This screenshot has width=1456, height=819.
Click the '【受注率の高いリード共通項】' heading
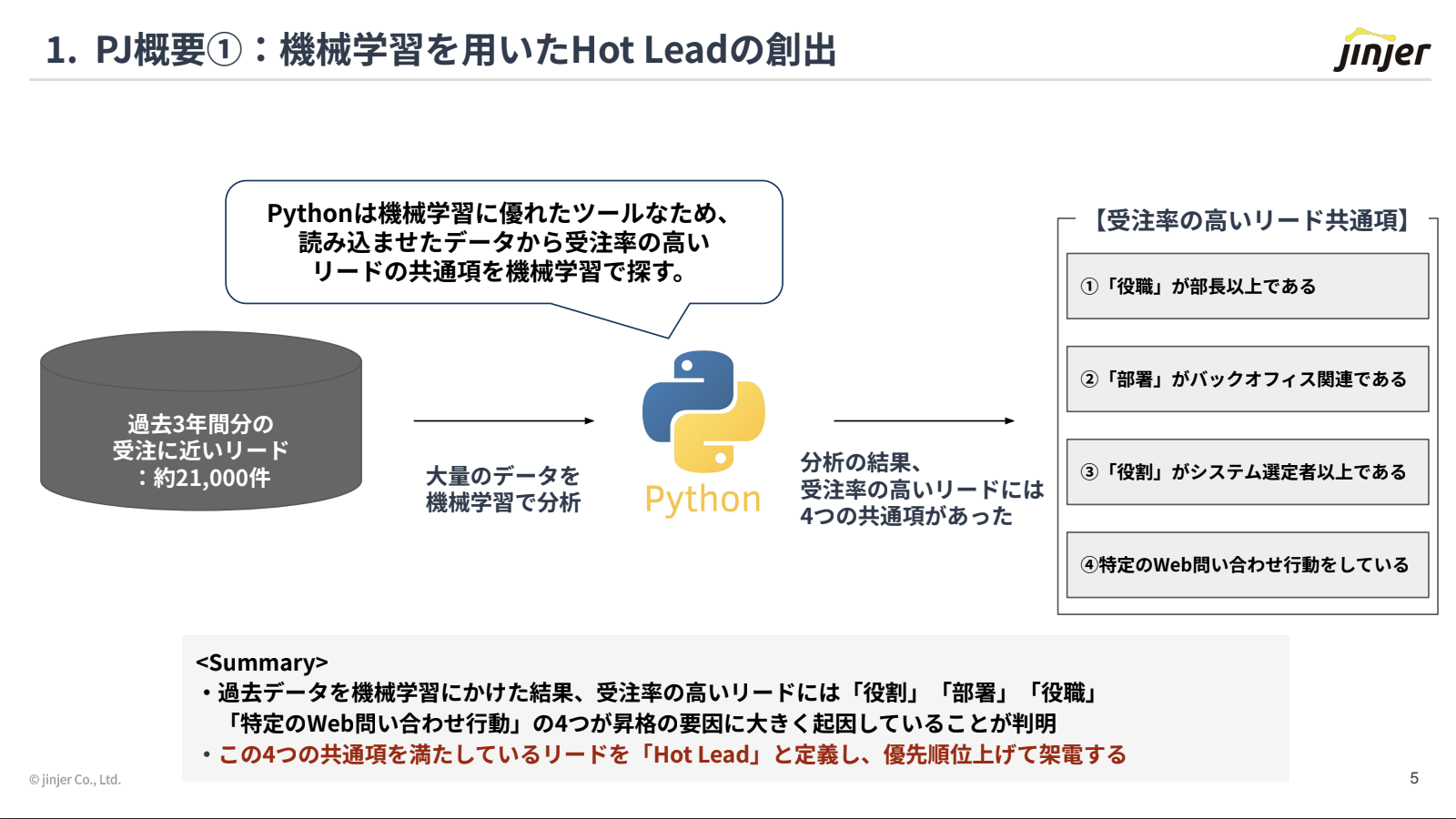click(1252, 220)
